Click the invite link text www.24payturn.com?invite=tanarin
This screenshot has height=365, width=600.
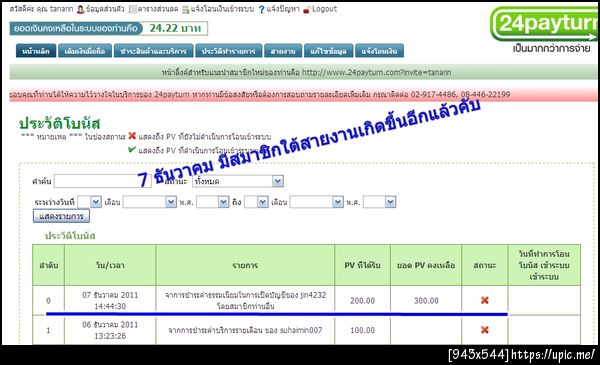(x=377, y=72)
